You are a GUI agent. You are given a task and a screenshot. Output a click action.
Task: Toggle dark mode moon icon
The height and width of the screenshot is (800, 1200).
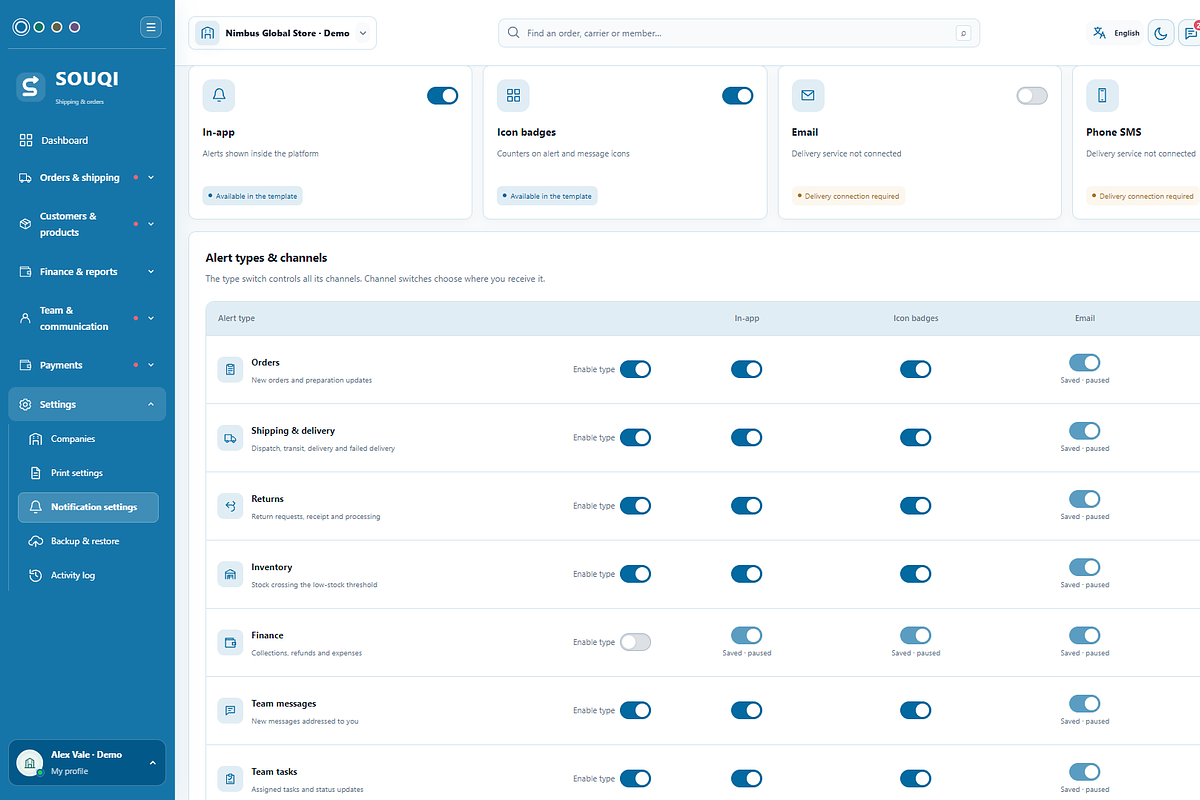1161,33
